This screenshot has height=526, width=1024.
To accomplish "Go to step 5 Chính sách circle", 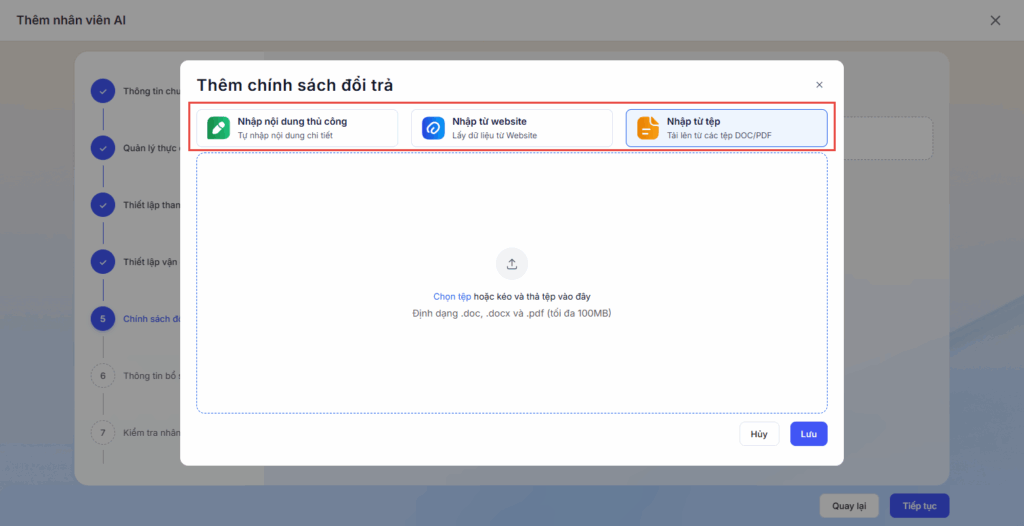I will click(103, 319).
